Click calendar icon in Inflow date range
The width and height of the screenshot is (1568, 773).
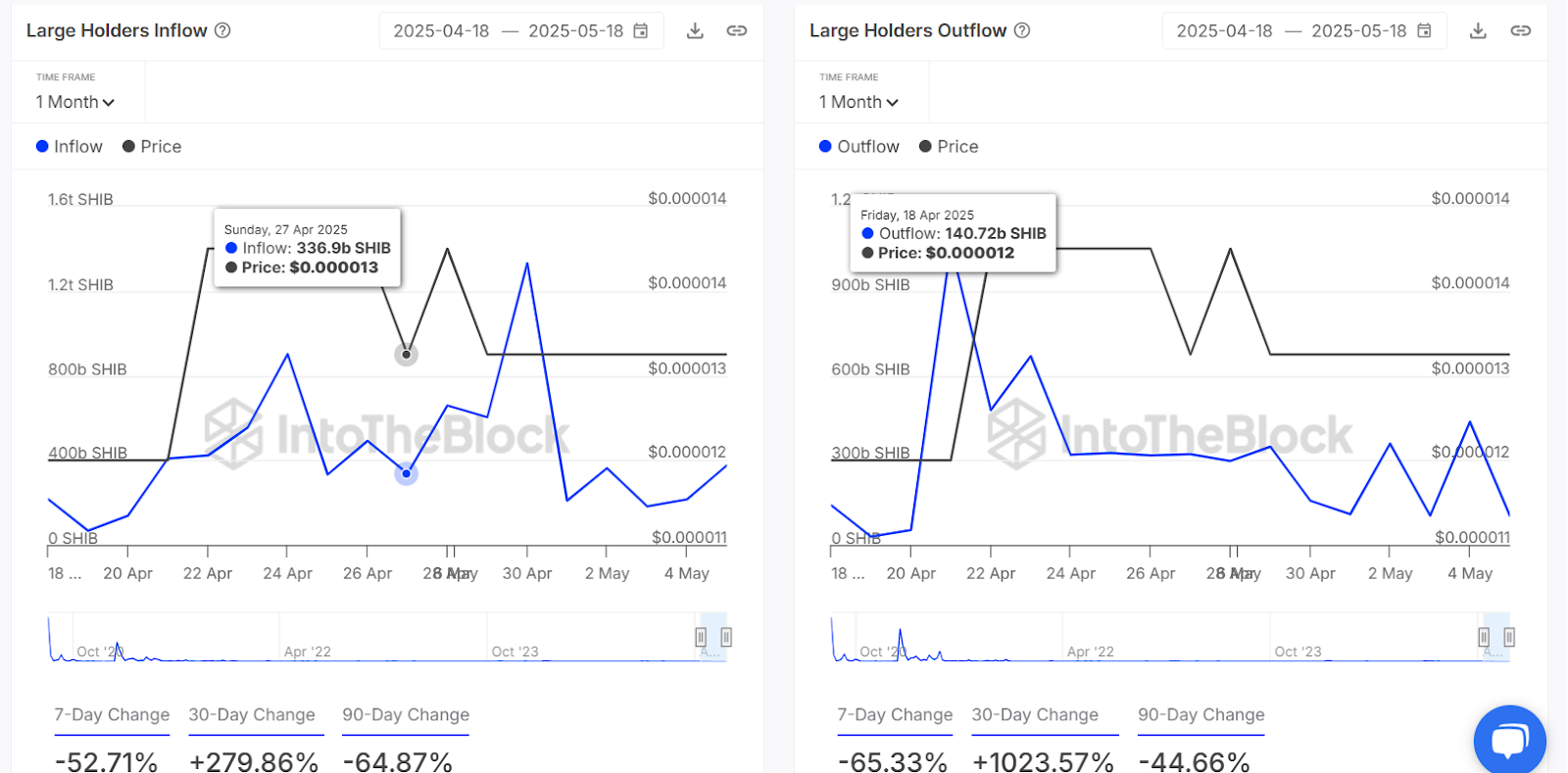[x=641, y=31]
